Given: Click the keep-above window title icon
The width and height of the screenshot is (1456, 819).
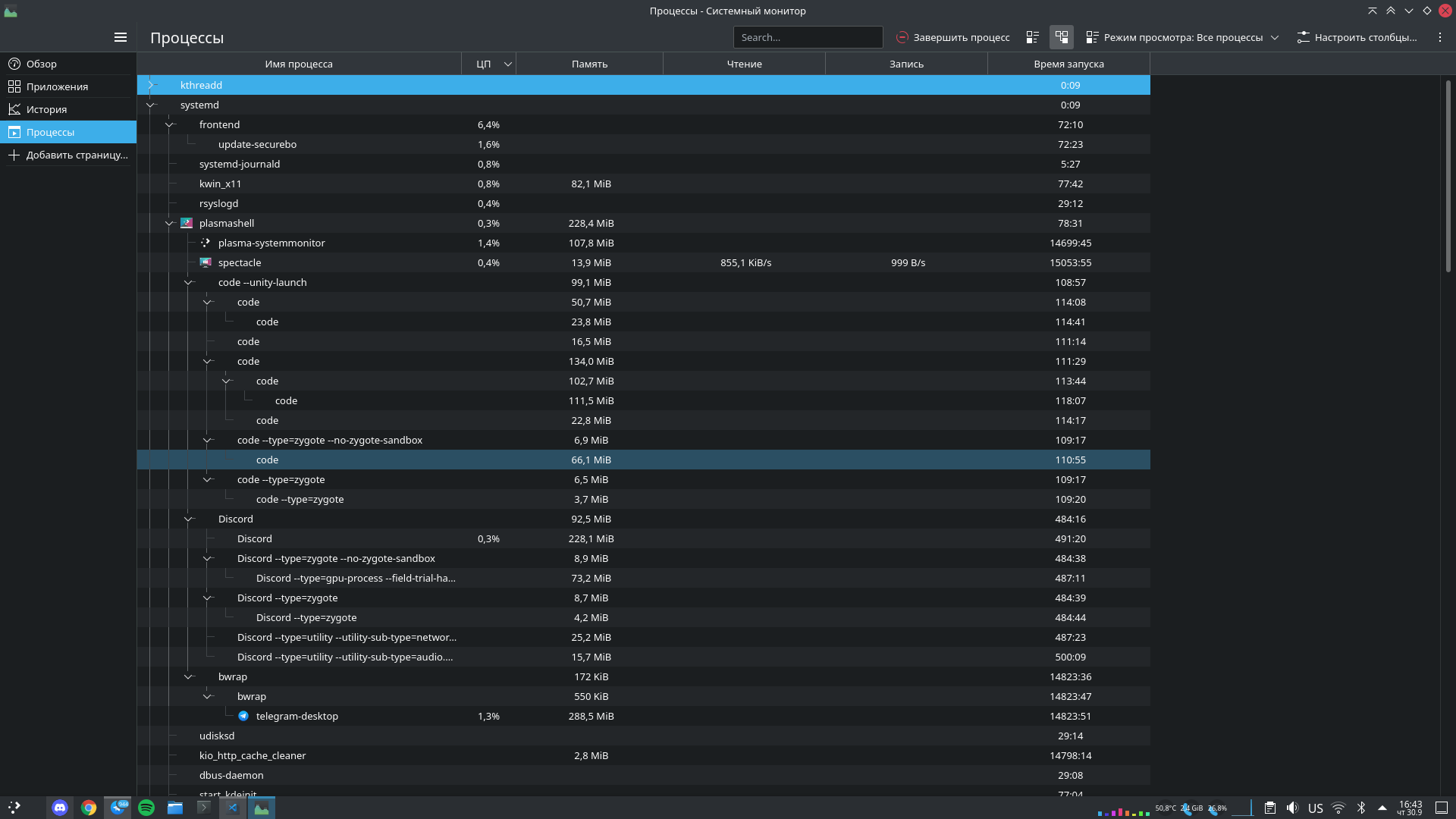Looking at the screenshot, I should pos(1391,11).
